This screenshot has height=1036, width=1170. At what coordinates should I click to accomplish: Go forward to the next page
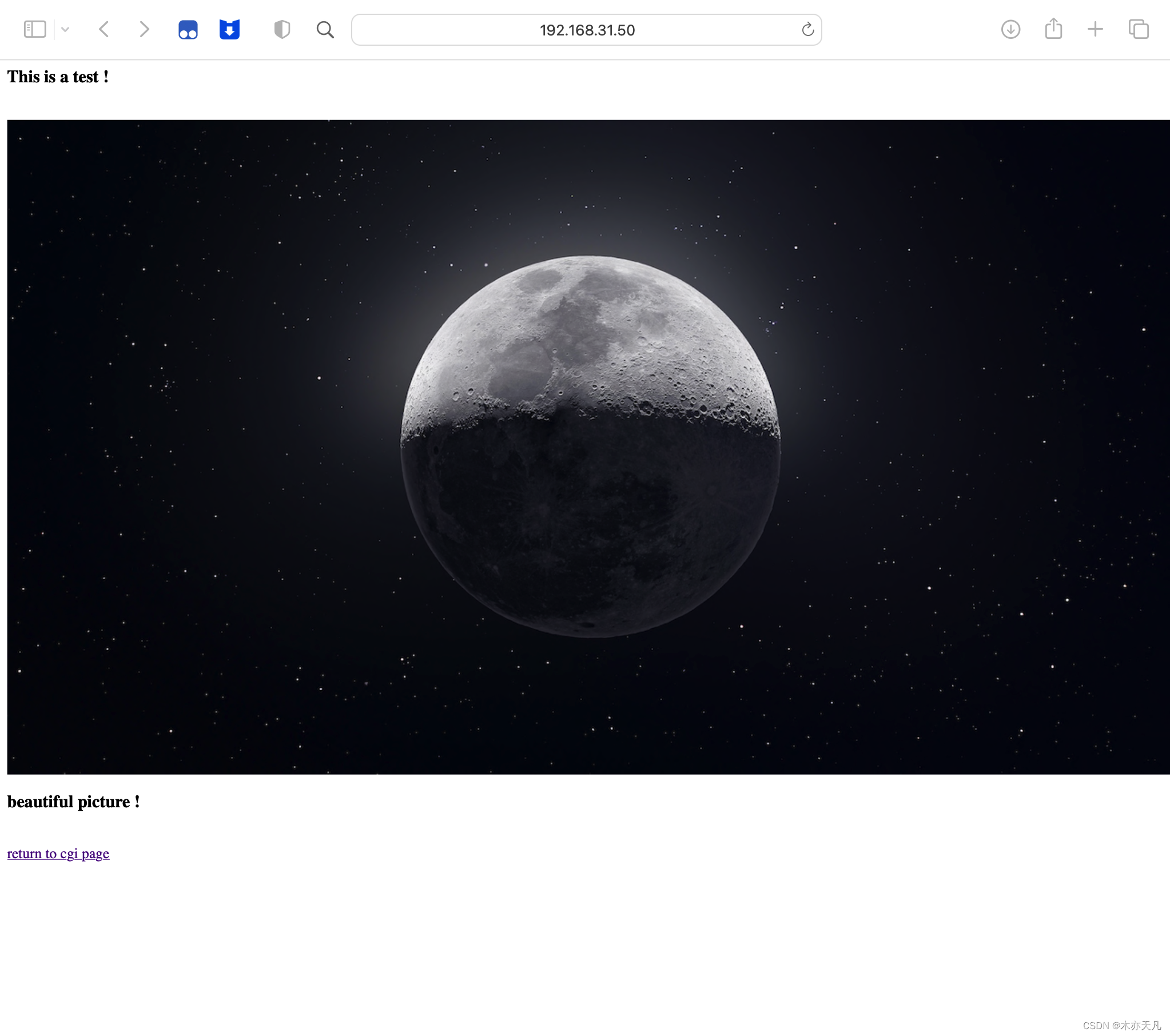coord(144,29)
